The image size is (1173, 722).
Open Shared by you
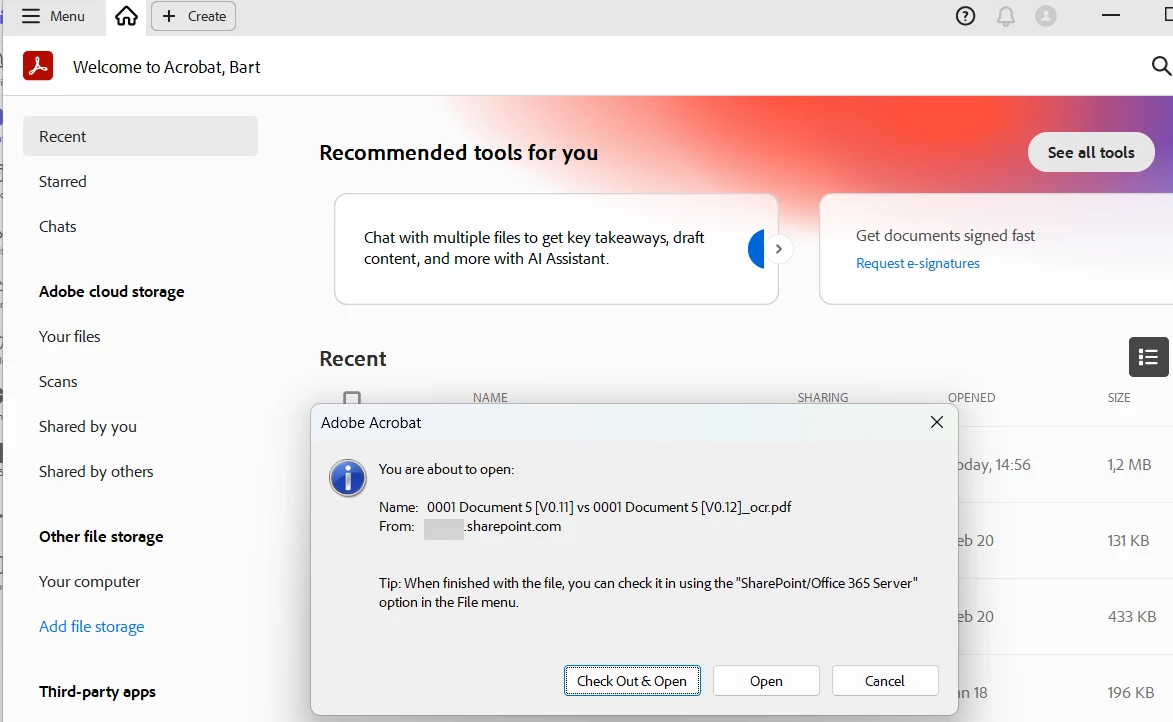tap(88, 426)
